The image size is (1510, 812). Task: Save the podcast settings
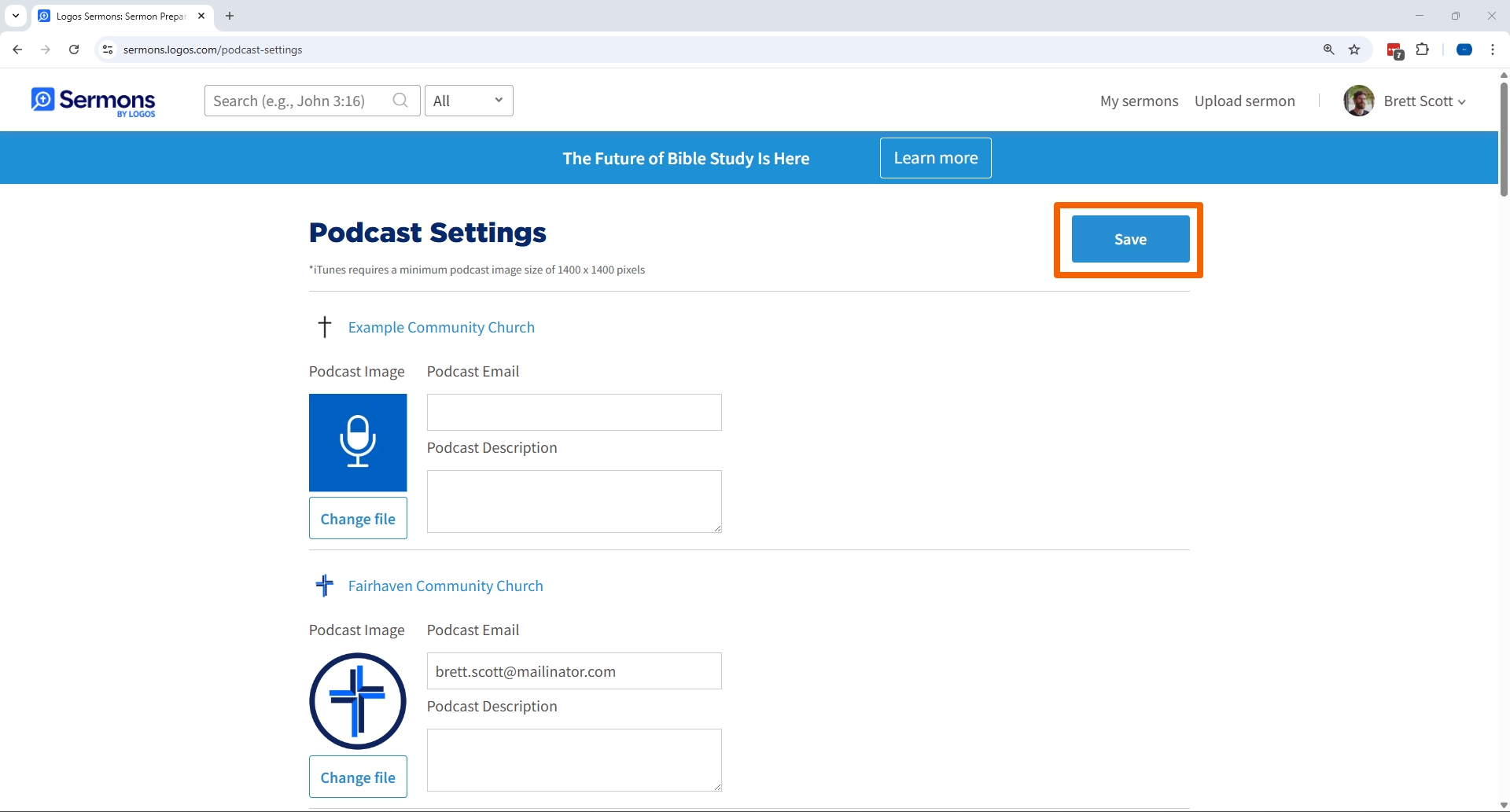[x=1130, y=239]
